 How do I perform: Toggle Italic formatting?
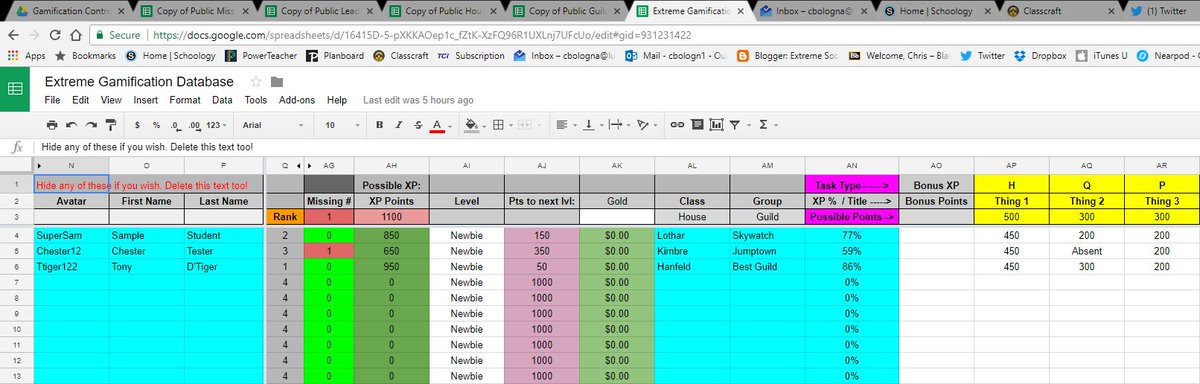tap(399, 125)
